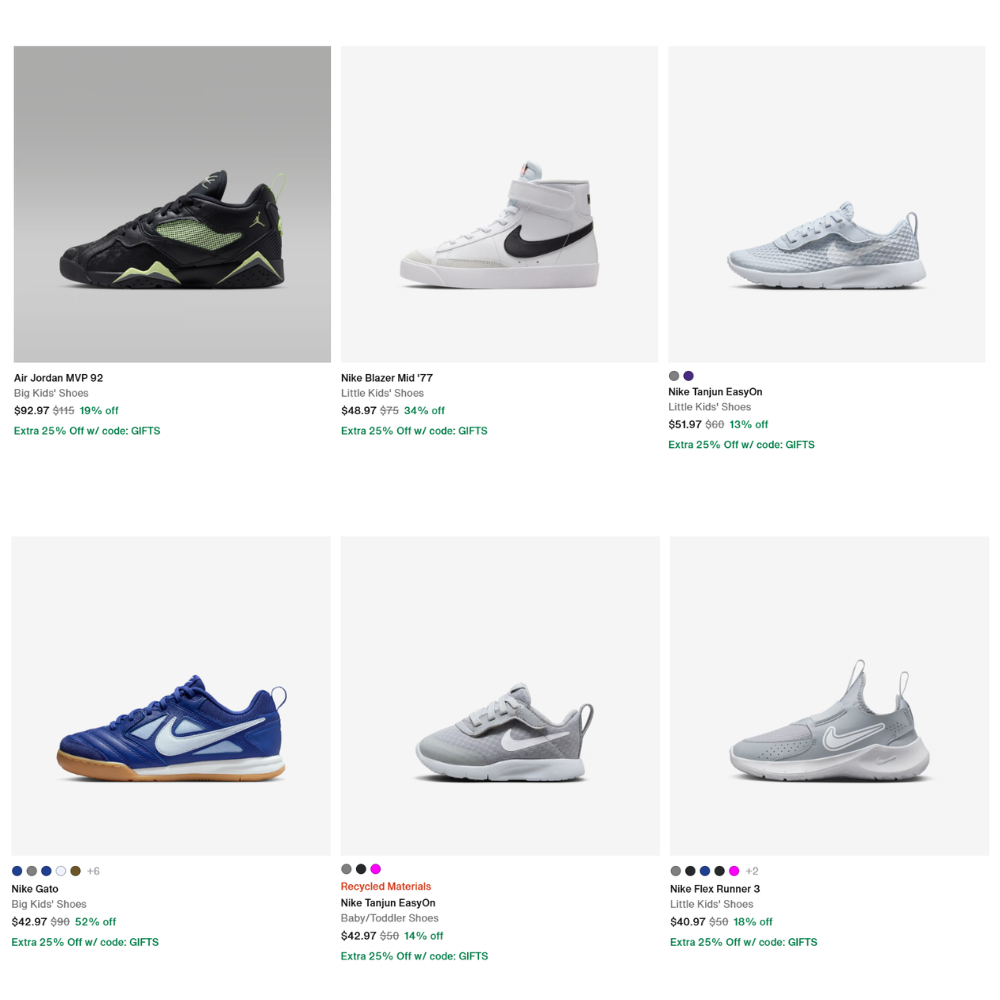Show the +2 more colors for Flex Runner 3
The image size is (1000, 1000).
click(752, 871)
